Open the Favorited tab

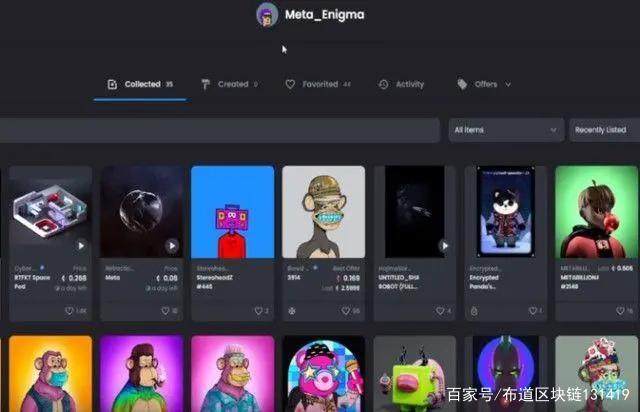point(318,85)
